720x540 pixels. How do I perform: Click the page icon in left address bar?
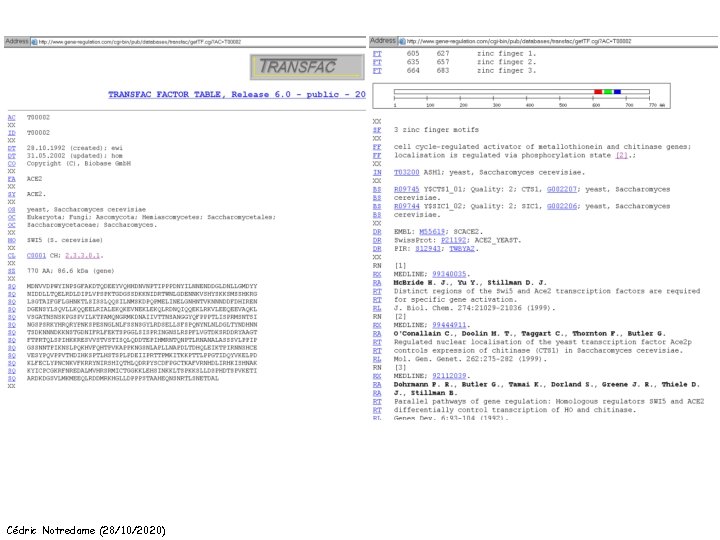click(x=34, y=42)
